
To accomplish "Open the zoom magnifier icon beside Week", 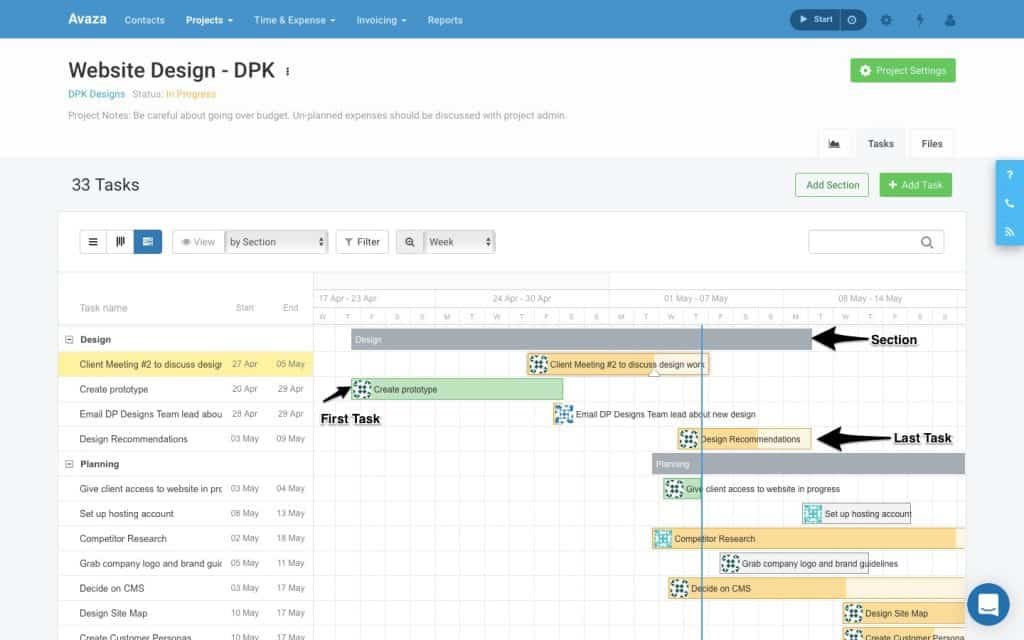I will [409, 241].
